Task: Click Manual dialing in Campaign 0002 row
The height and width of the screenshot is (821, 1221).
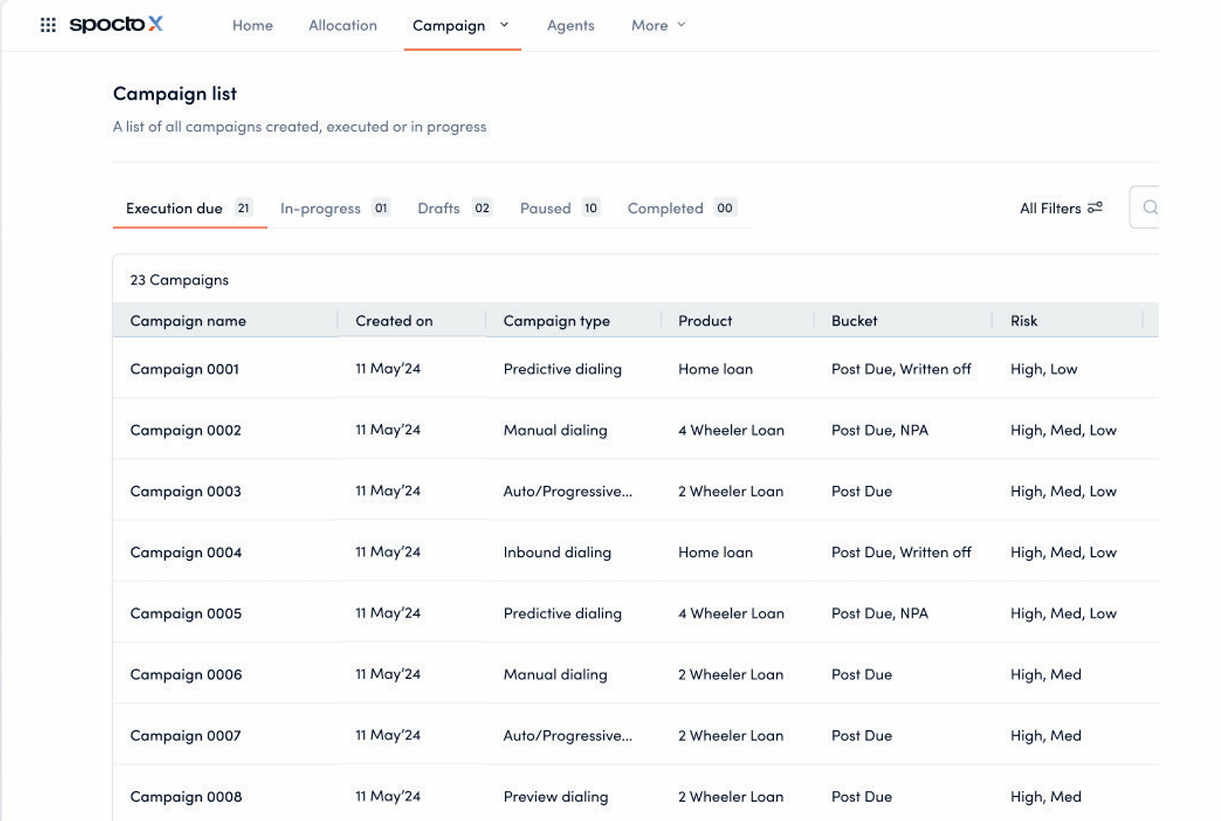Action: click(555, 430)
